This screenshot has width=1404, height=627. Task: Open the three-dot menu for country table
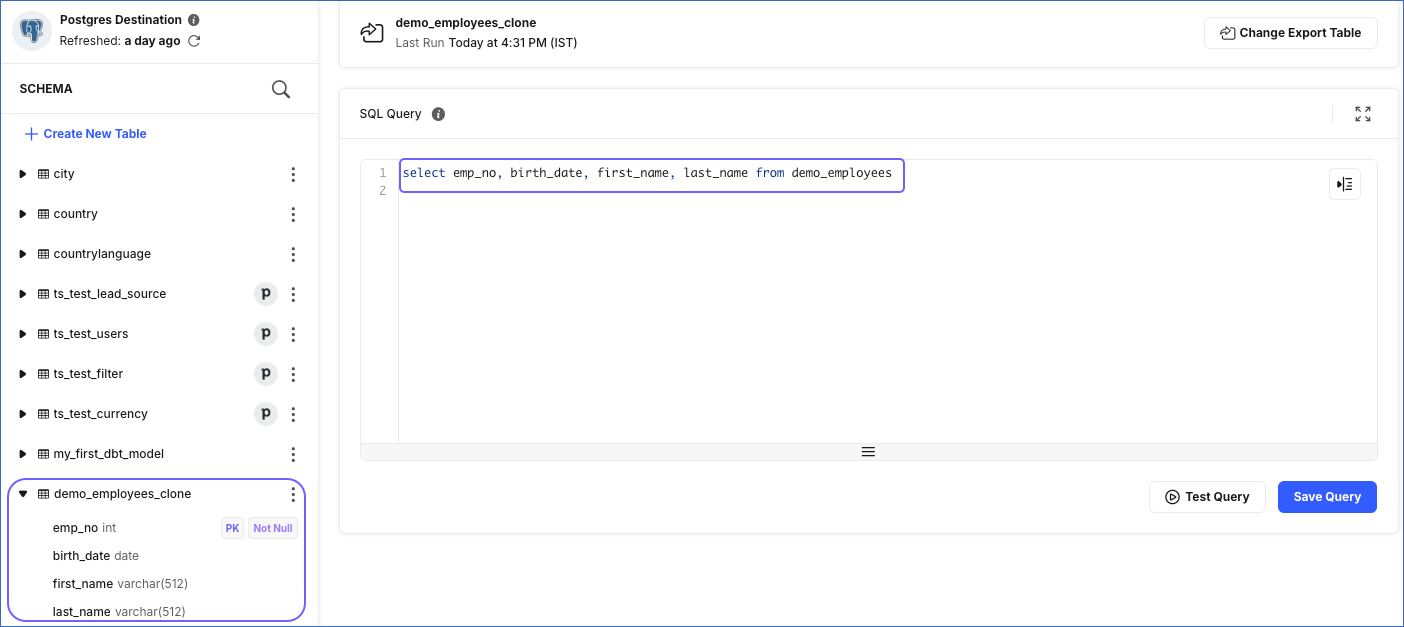(293, 214)
